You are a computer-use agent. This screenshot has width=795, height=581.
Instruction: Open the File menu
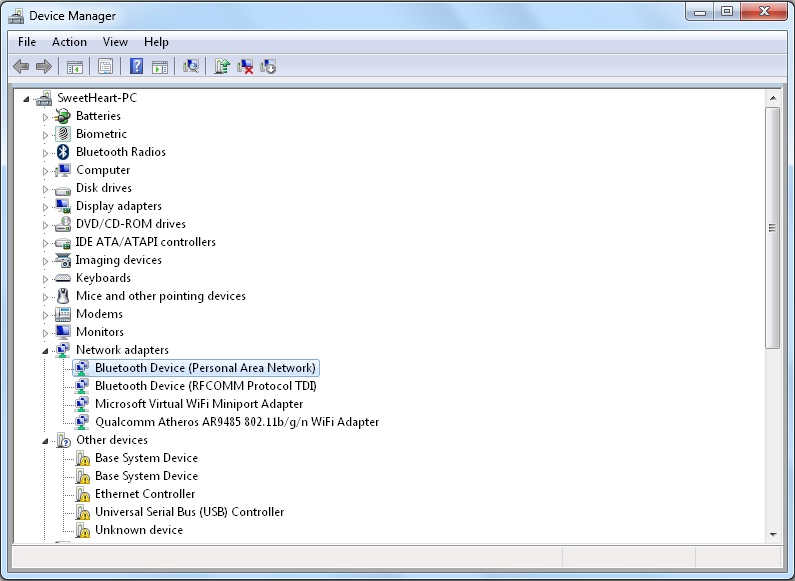(x=27, y=42)
